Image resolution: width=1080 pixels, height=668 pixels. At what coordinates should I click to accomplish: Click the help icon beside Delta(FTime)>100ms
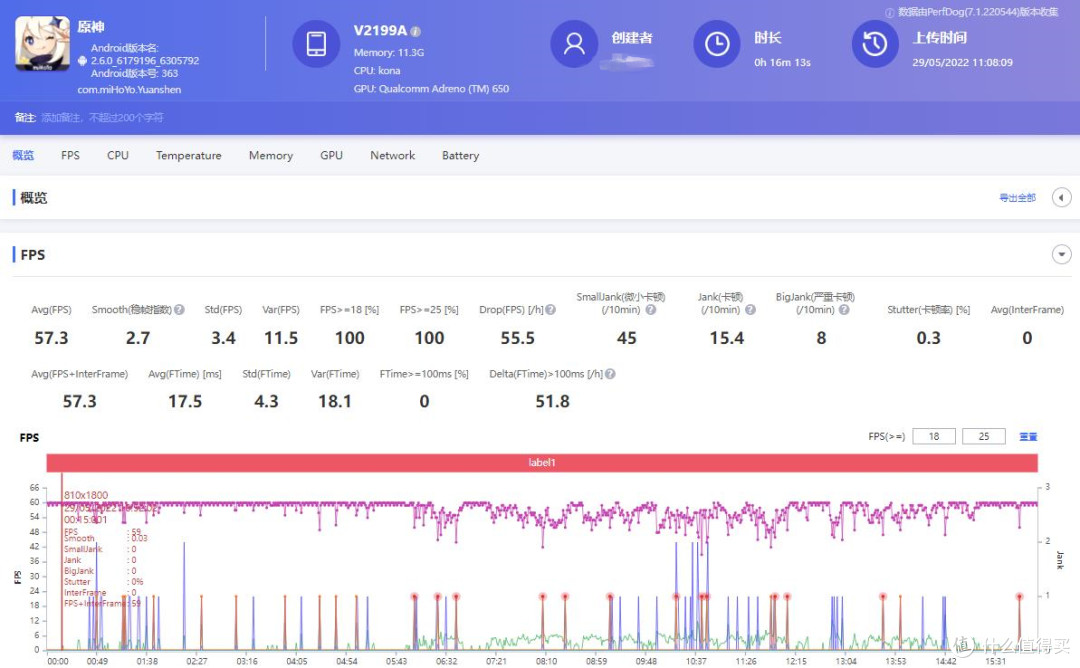610,374
